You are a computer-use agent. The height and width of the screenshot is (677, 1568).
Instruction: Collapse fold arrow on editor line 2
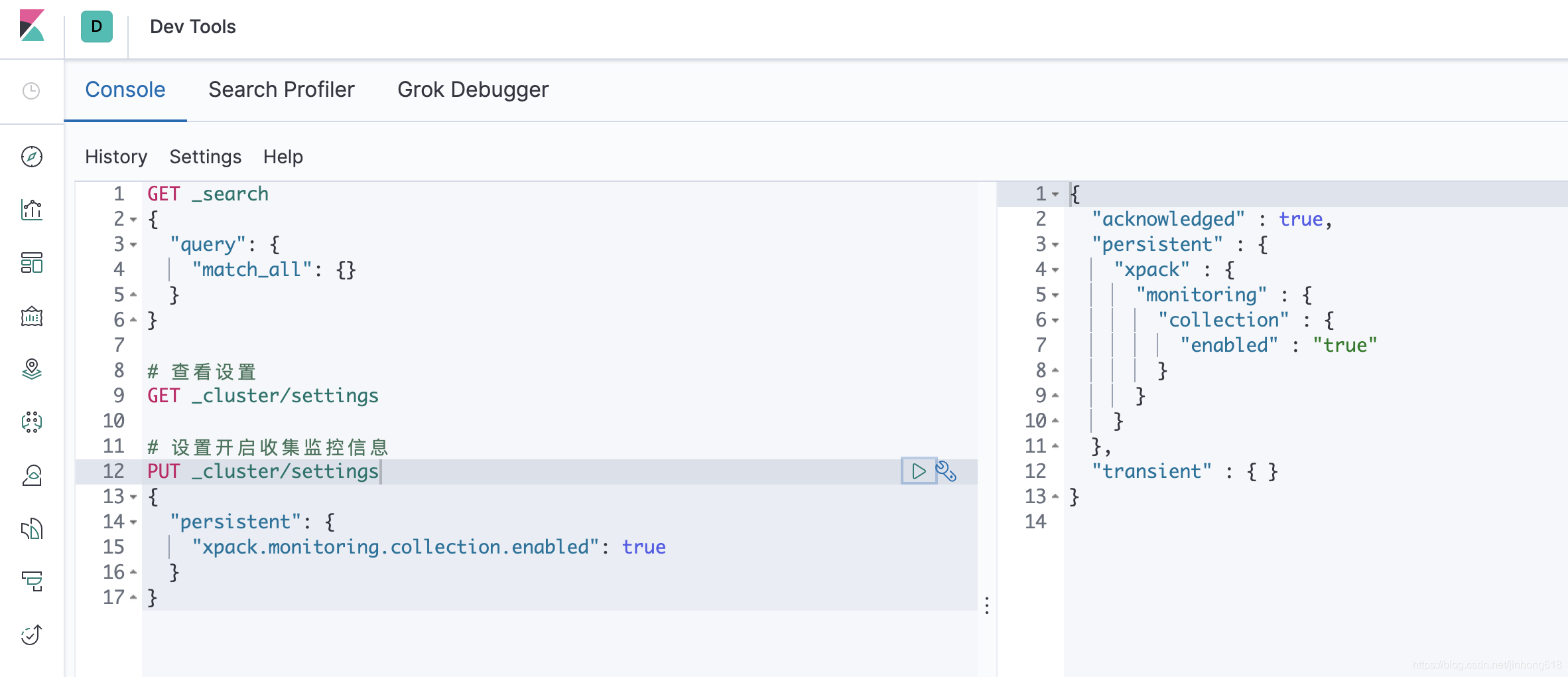tap(133, 219)
